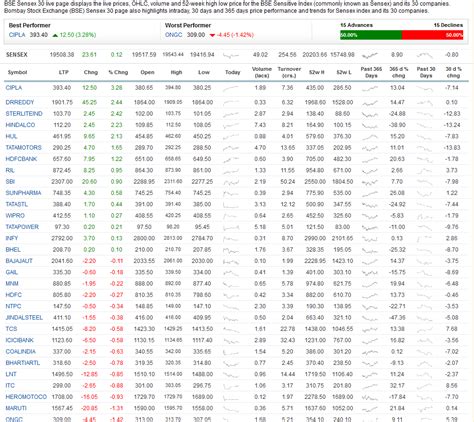474x422 pixels.
Task: Open DRREDDY symbol link
Action: pyautogui.click(x=20, y=102)
